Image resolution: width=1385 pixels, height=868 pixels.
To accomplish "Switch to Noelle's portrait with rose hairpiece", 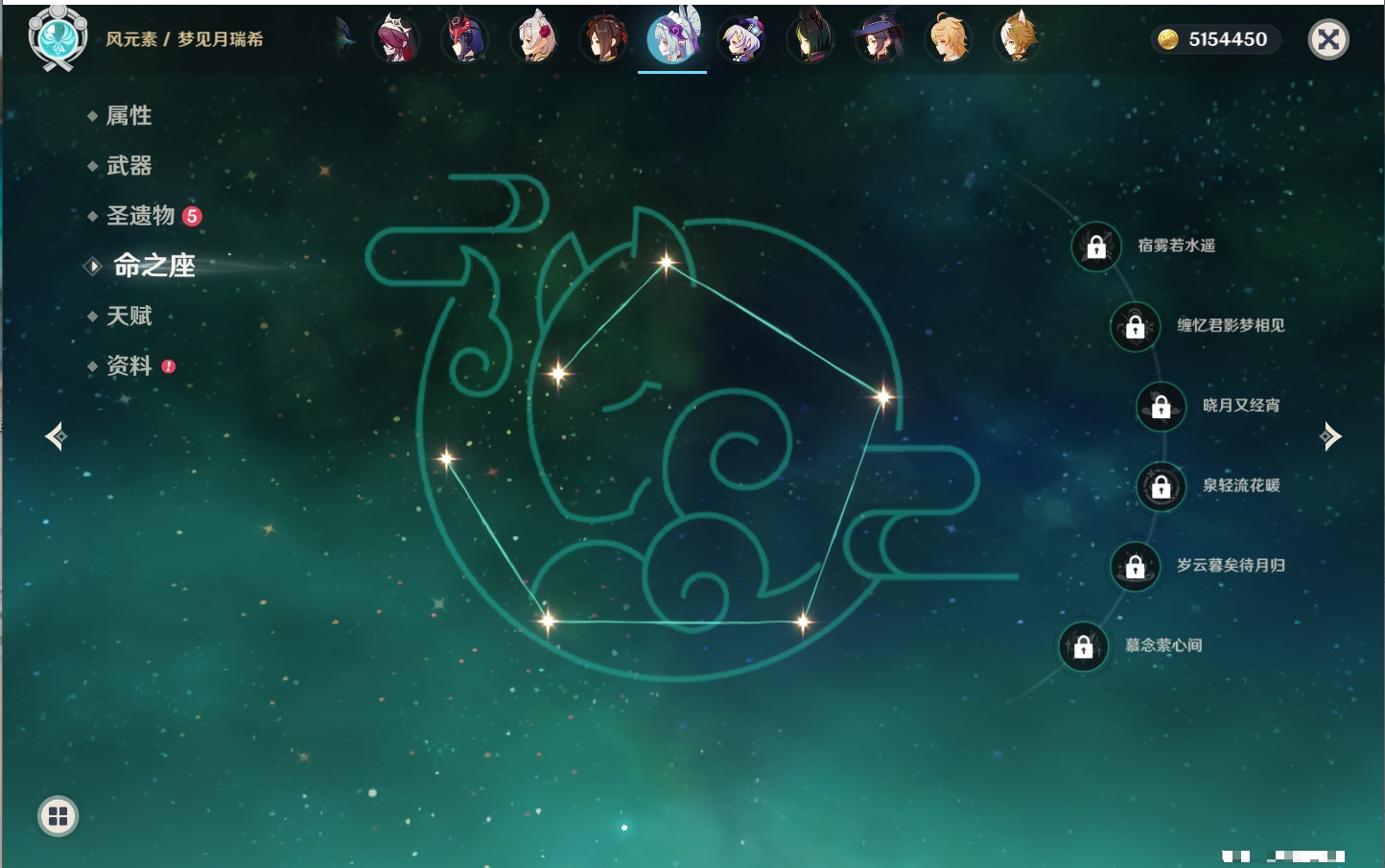I will [535, 39].
